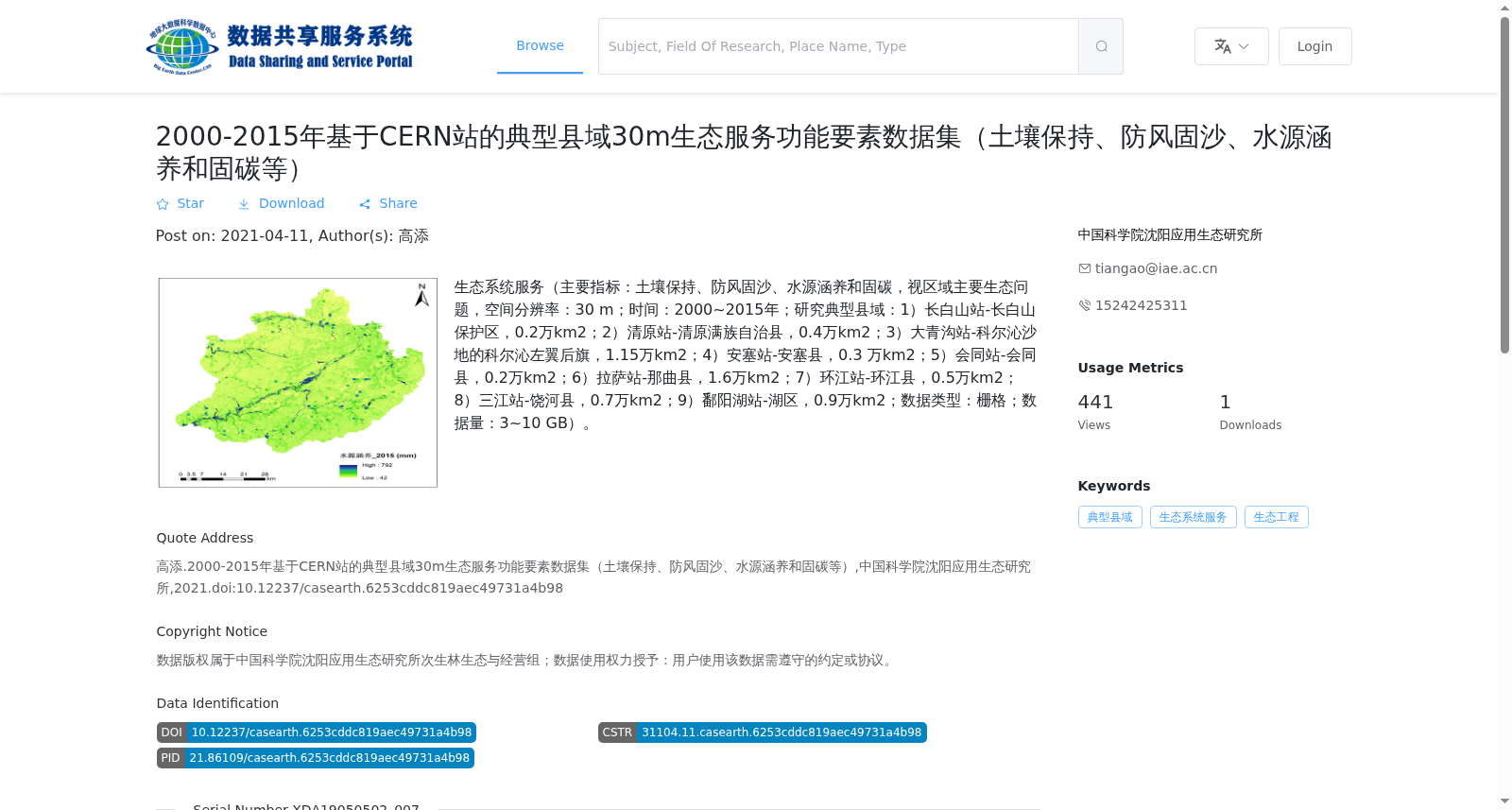
Task: Click the scrollbar down arrow
Action: (x=1505, y=801)
